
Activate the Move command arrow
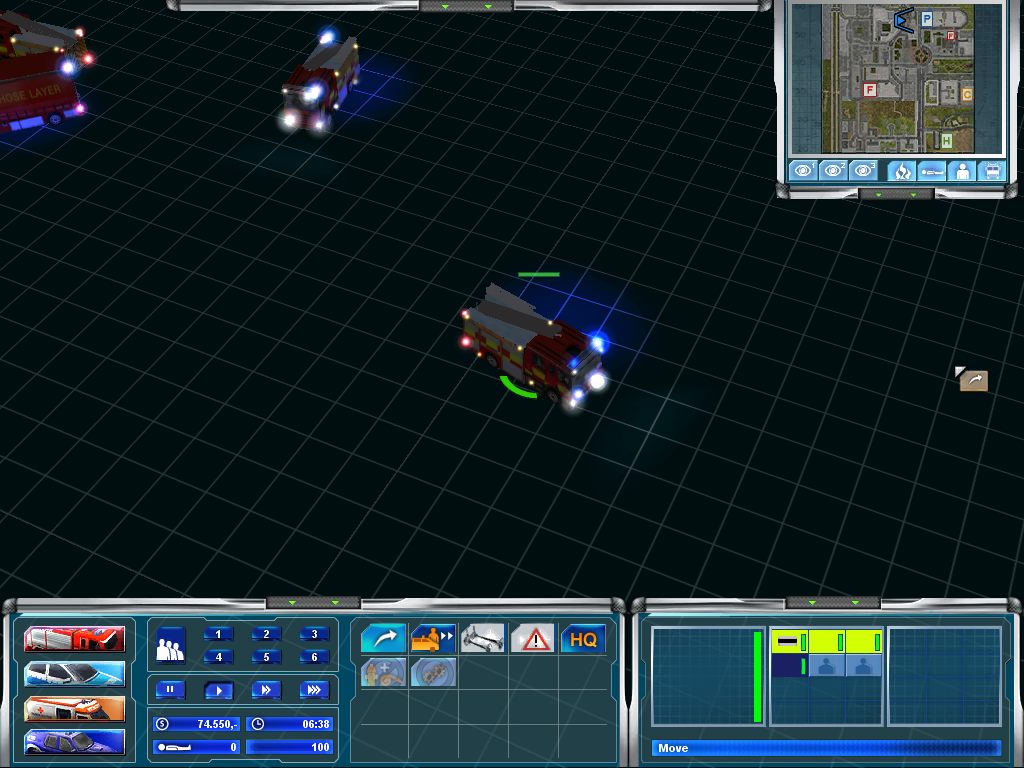click(x=383, y=638)
